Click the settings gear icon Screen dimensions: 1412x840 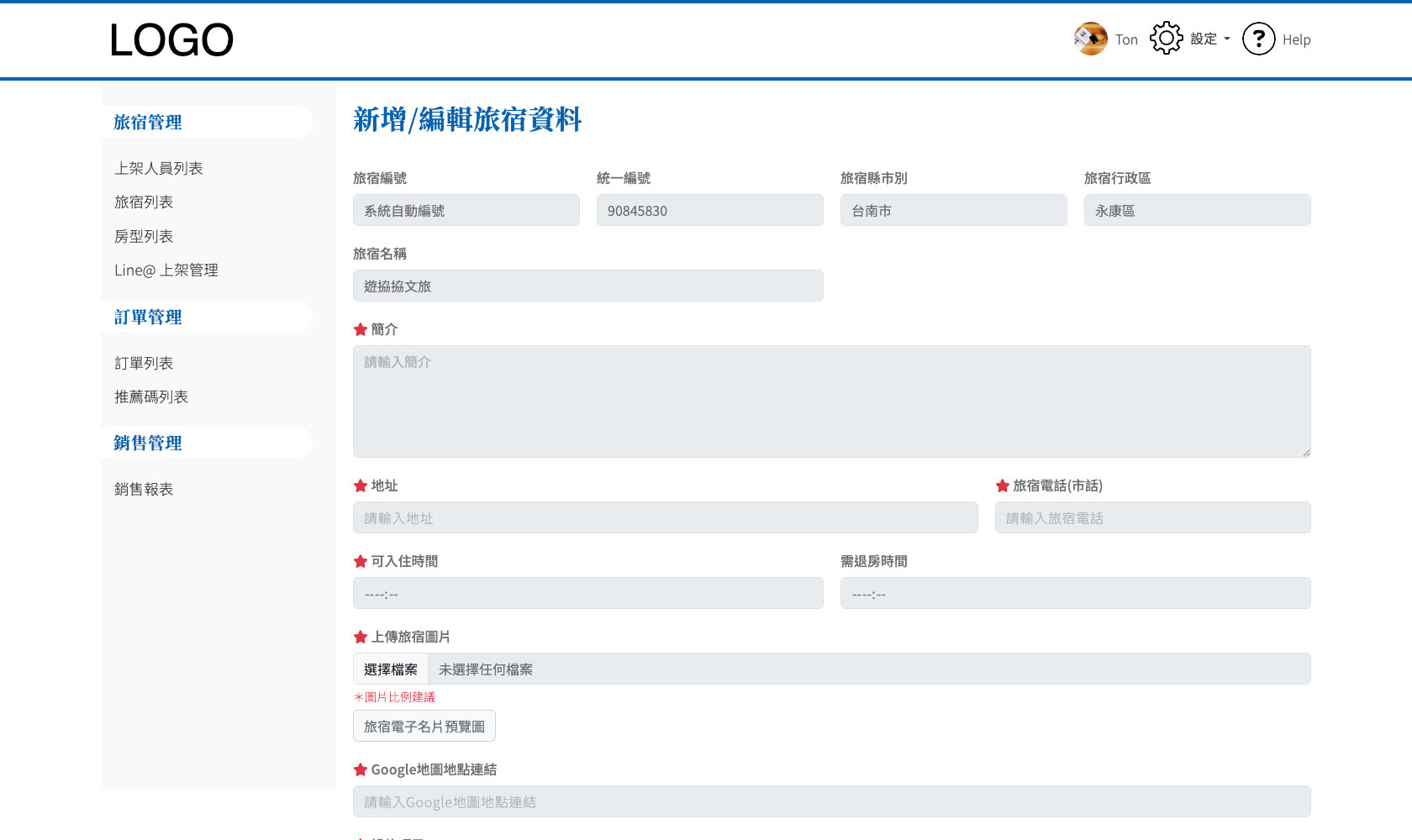point(1166,39)
